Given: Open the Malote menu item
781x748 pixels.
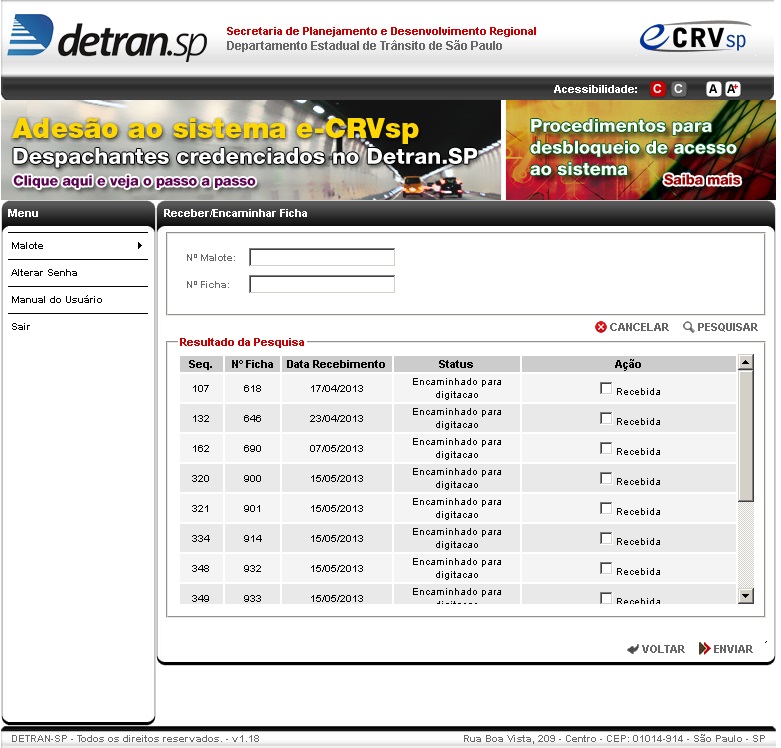Looking at the screenshot, I should coord(78,246).
